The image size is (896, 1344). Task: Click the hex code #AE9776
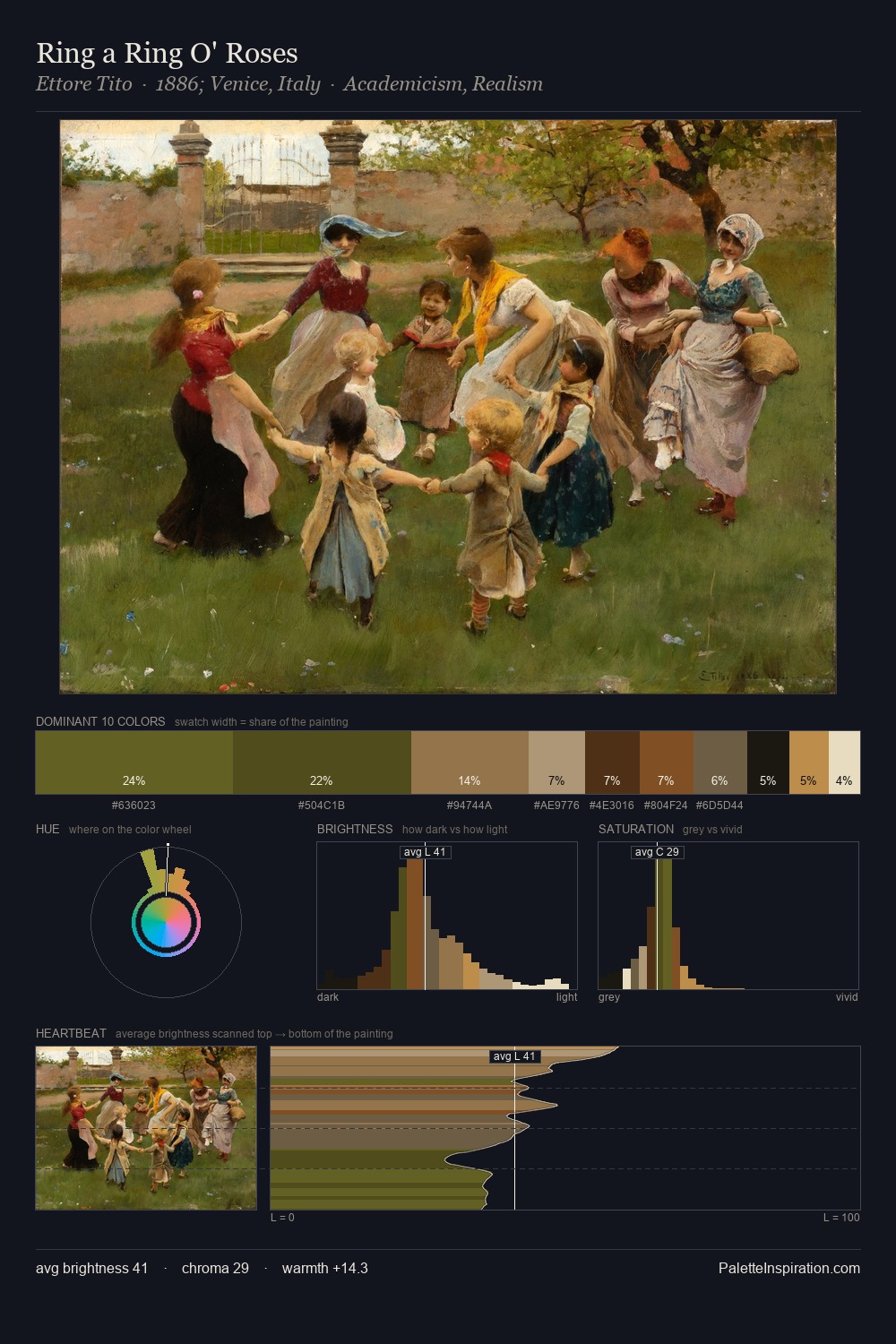click(556, 806)
